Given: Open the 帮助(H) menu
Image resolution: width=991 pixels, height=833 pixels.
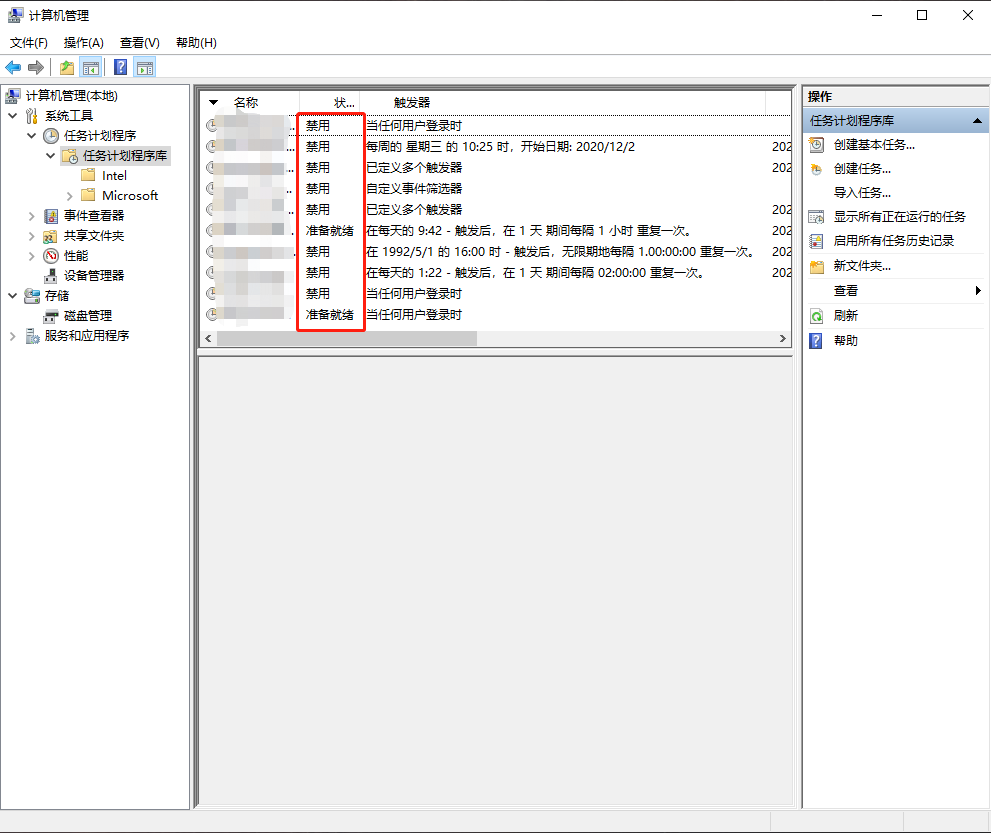Looking at the screenshot, I should pyautogui.click(x=196, y=42).
